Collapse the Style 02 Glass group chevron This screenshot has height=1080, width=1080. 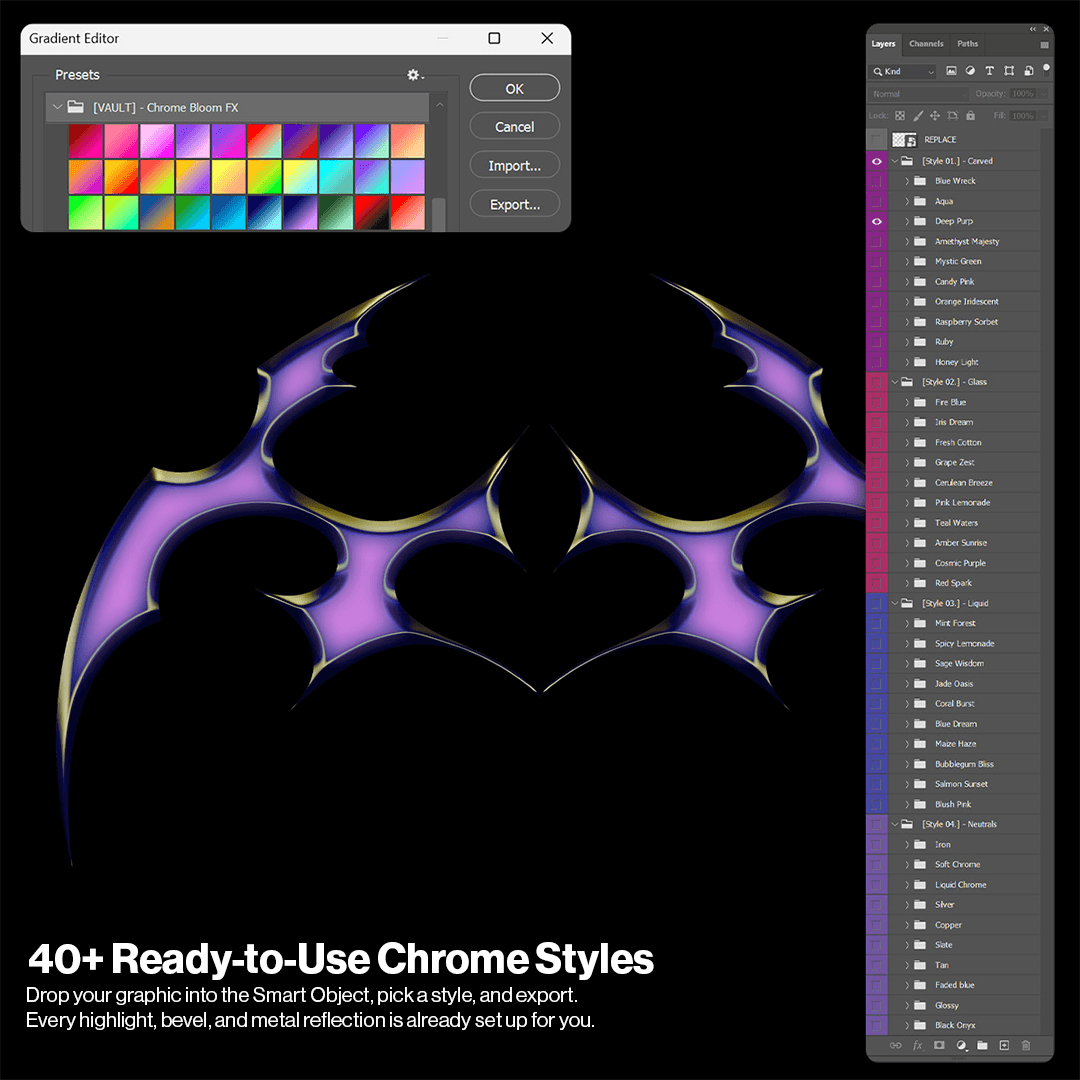point(895,382)
